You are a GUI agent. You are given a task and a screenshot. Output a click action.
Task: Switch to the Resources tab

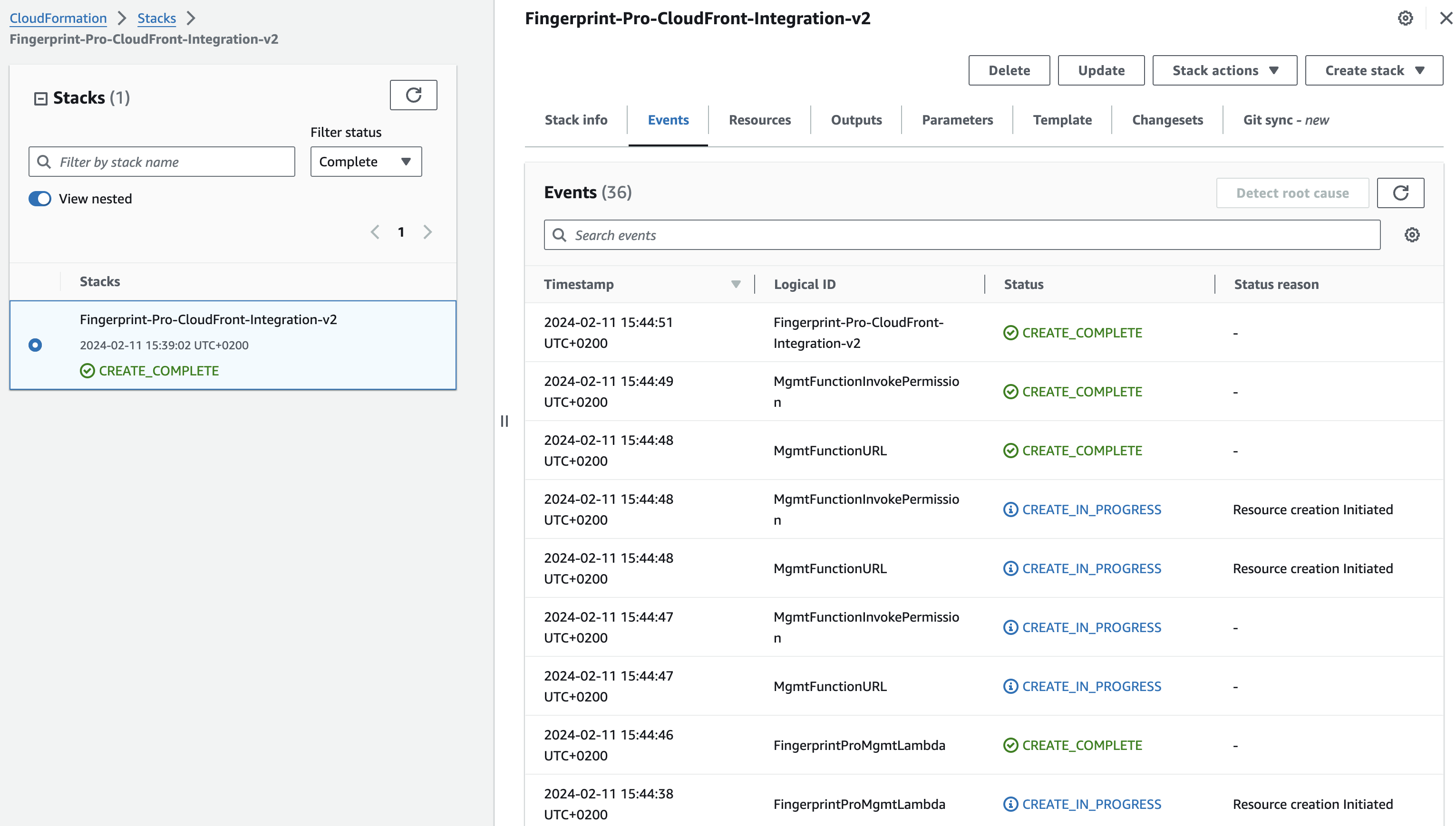click(759, 120)
